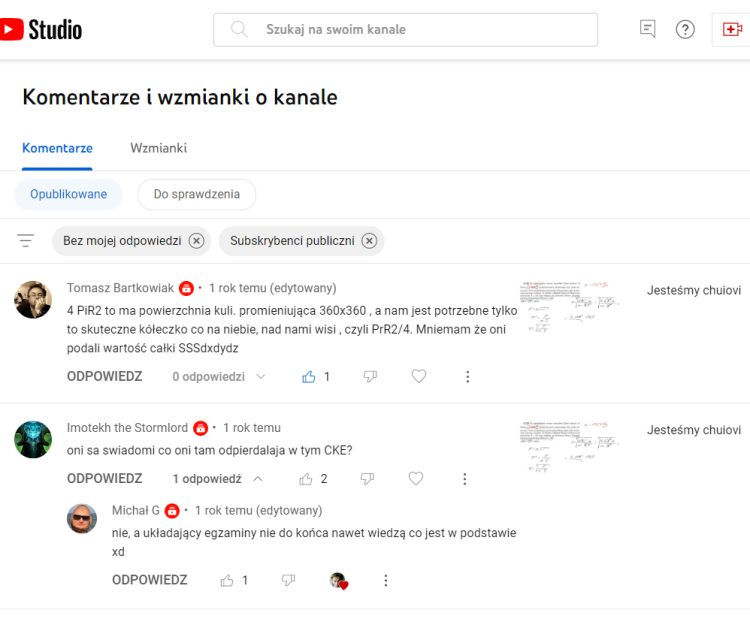
Task: Click the Create video plus icon
Action: coord(733,29)
